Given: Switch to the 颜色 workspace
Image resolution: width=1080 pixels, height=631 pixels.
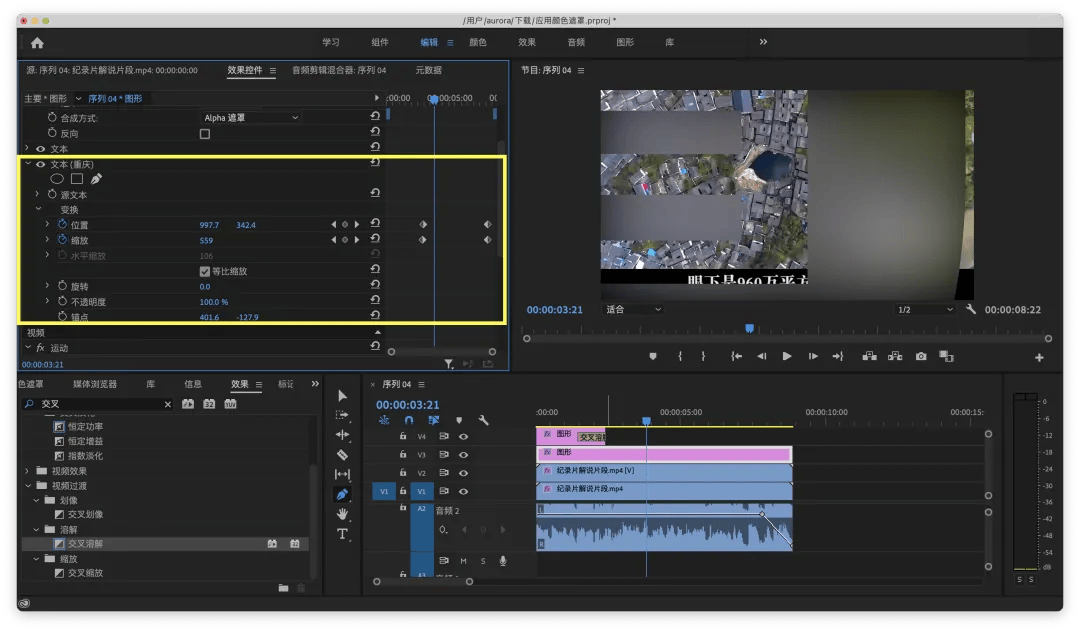Looking at the screenshot, I should [478, 42].
